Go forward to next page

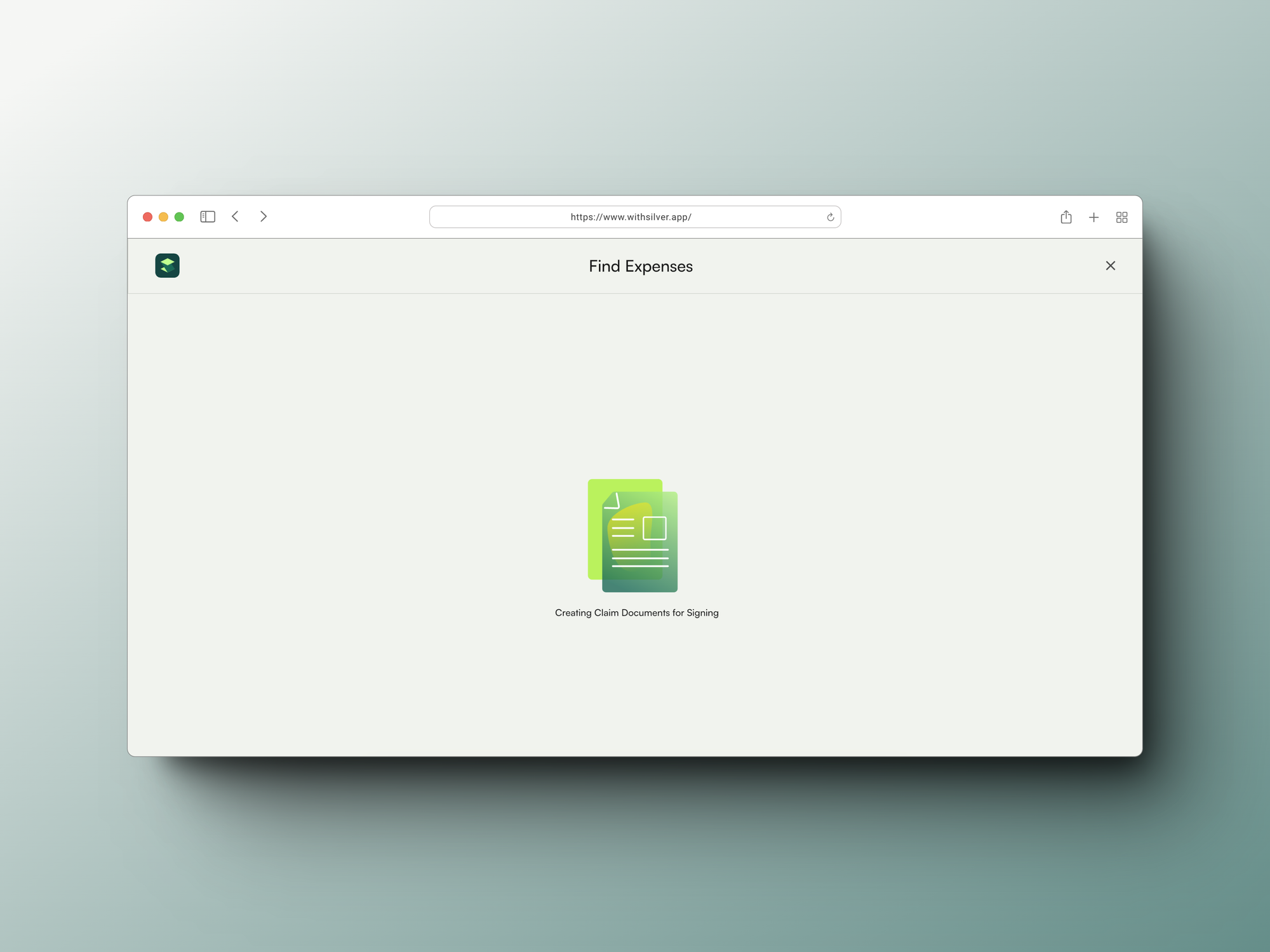[x=264, y=216]
